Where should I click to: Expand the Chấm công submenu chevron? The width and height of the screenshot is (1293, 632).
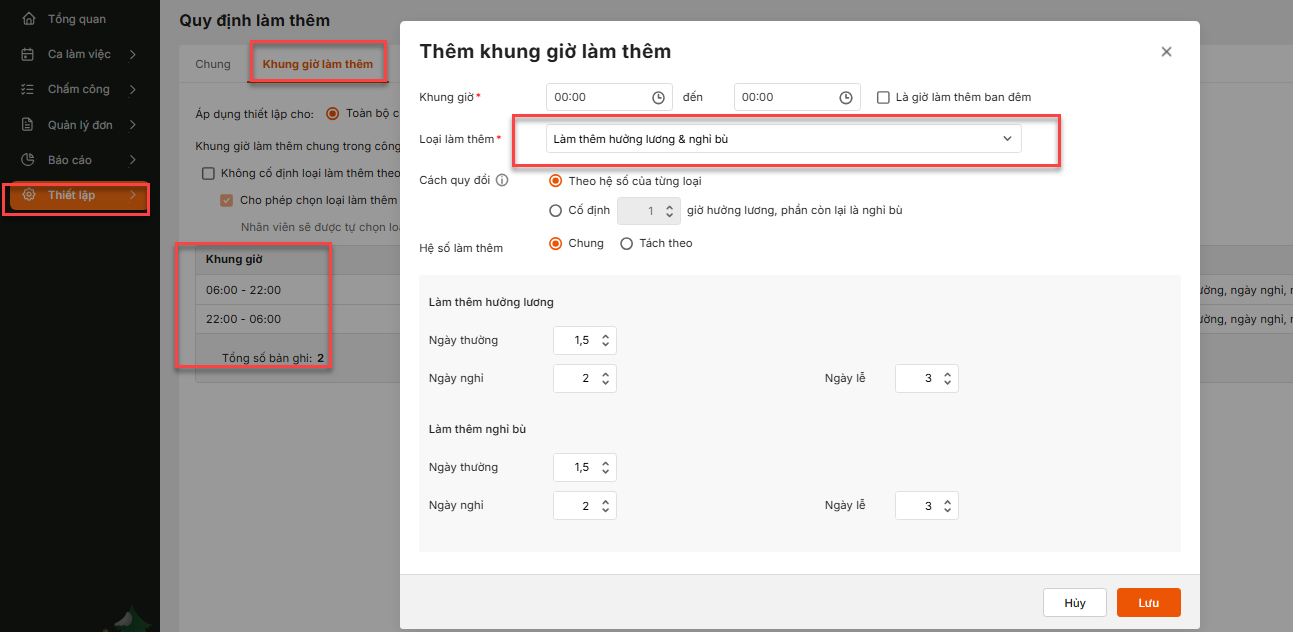click(132, 89)
